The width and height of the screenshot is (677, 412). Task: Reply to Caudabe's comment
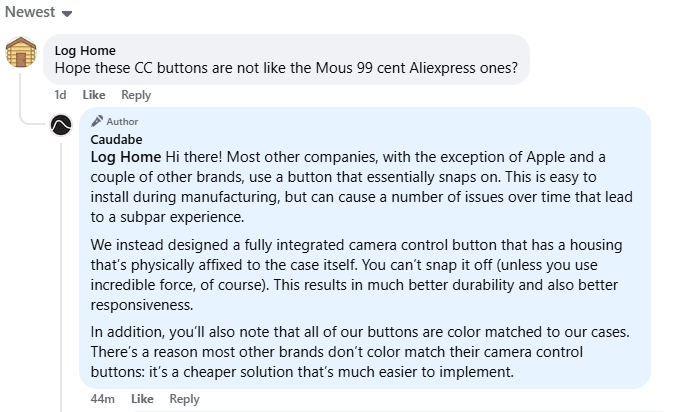[184, 399]
